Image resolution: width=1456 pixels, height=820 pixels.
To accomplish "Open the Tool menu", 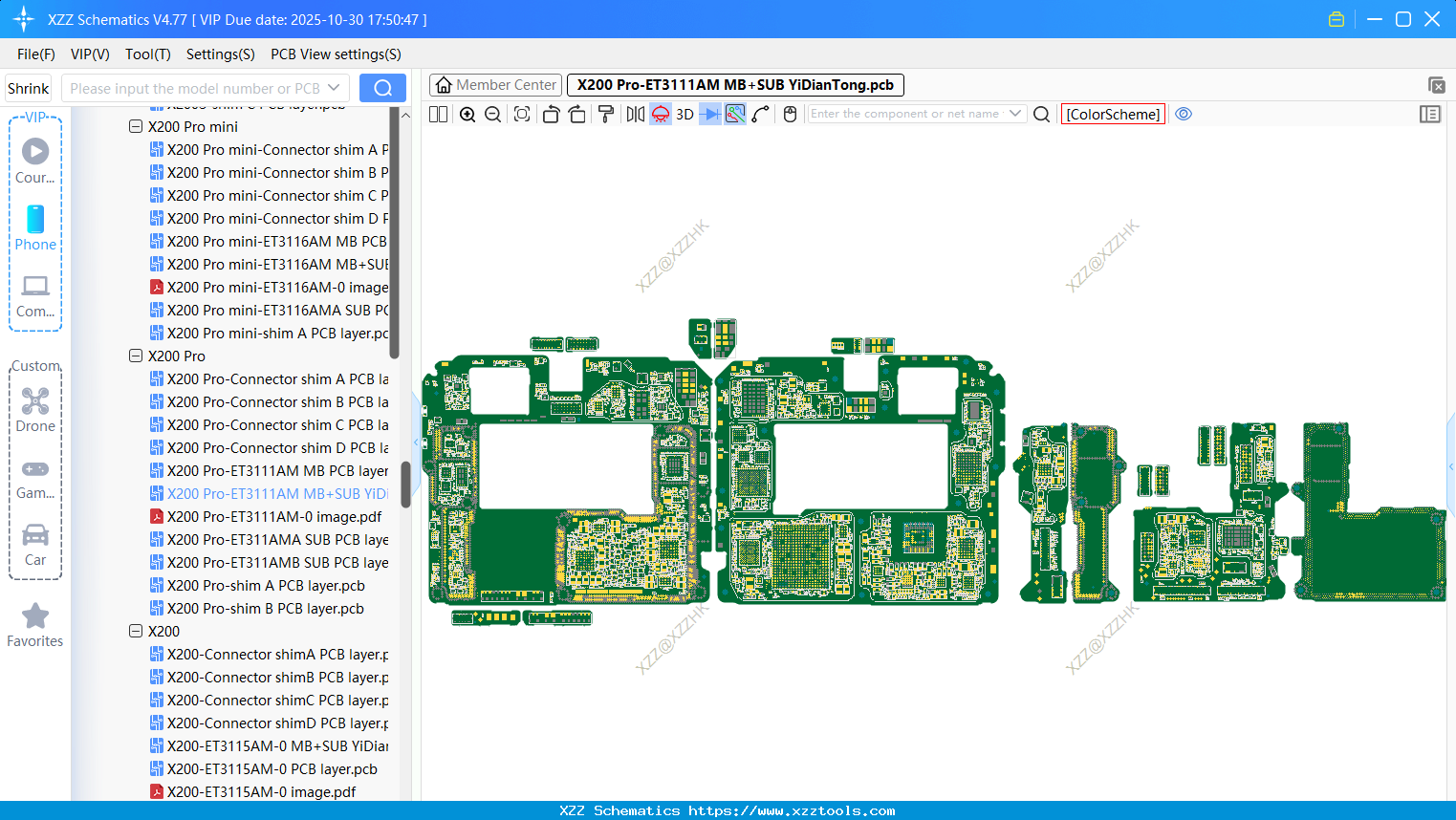I will pos(147,54).
